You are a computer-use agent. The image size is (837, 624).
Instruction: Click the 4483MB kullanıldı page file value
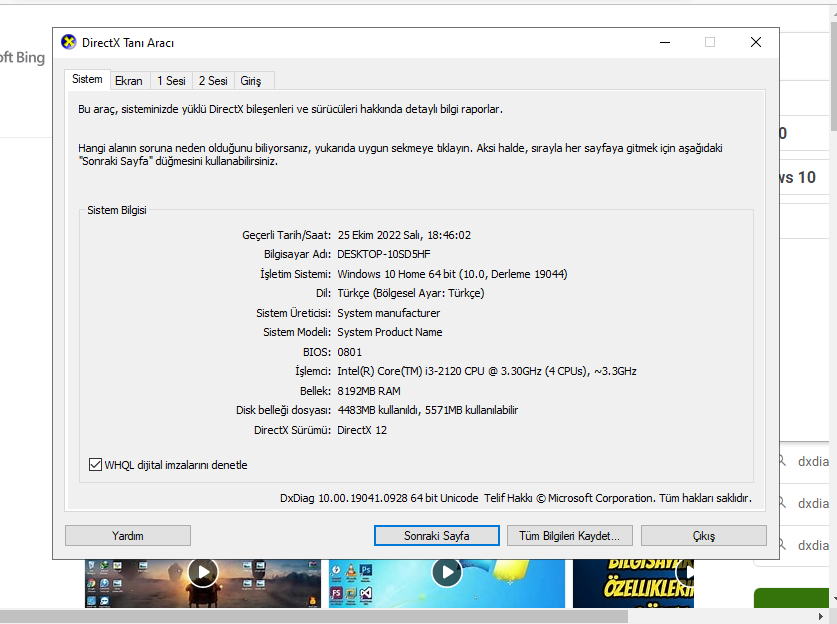pyautogui.click(x=428, y=410)
